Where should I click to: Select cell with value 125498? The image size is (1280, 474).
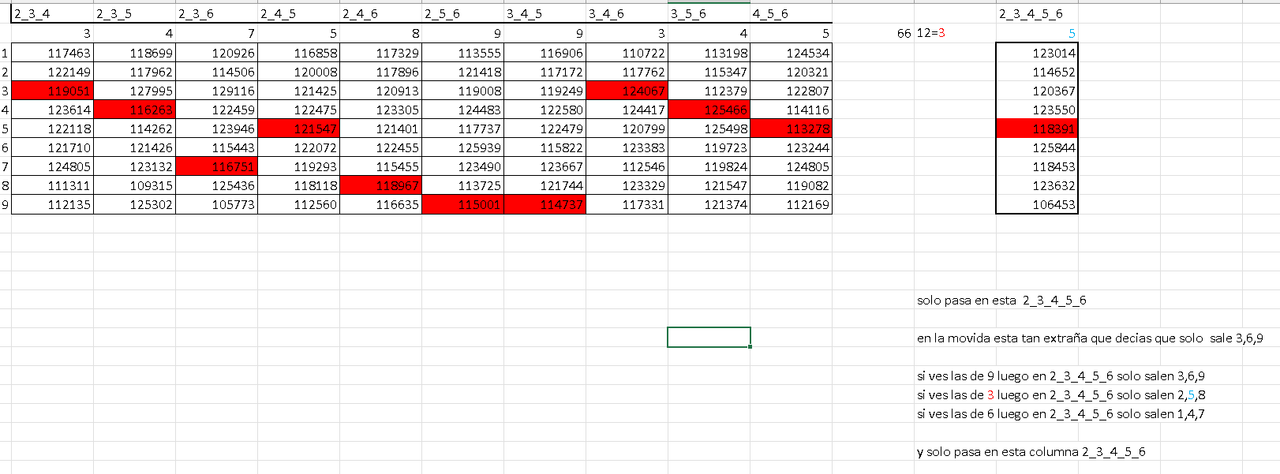pos(709,128)
